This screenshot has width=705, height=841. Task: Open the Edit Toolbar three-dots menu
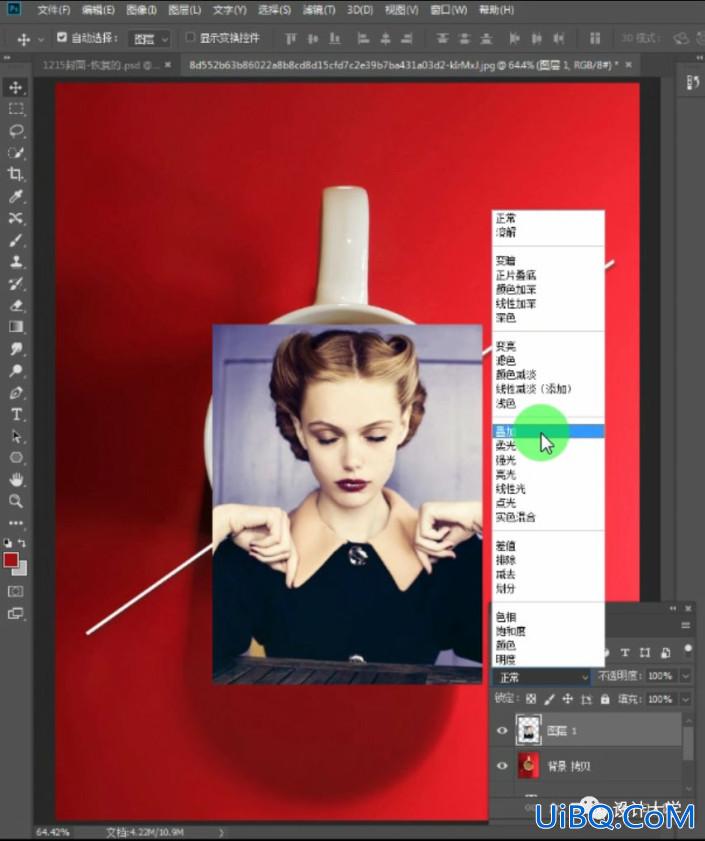16,522
